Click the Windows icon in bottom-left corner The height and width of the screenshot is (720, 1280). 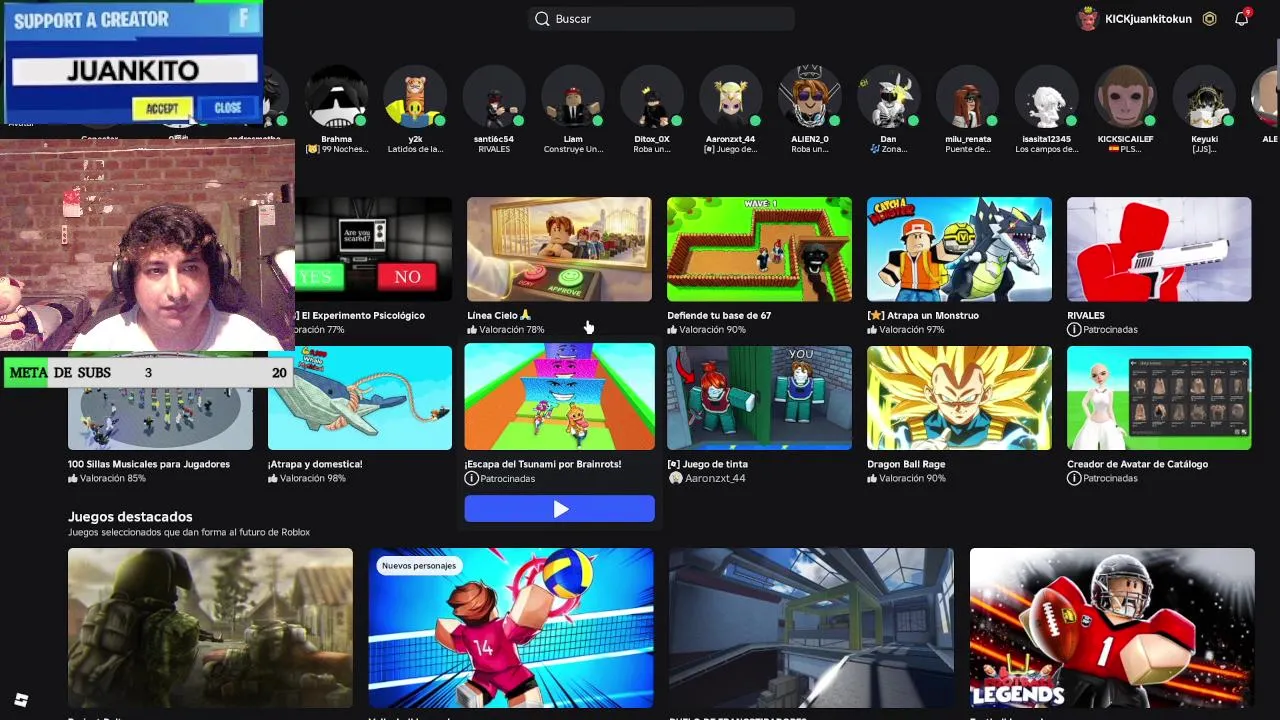21,700
